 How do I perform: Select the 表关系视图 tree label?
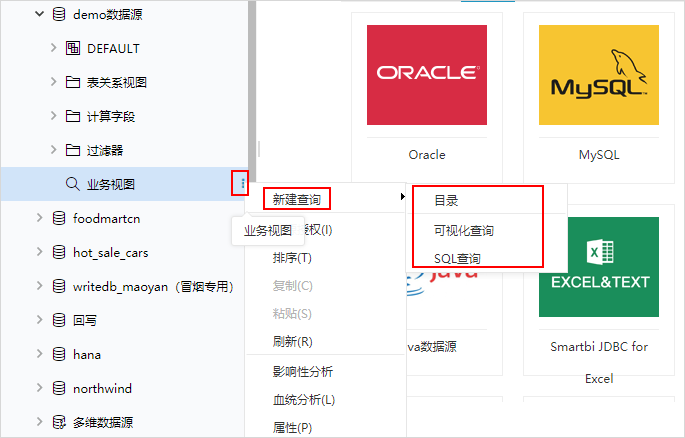tap(116, 82)
